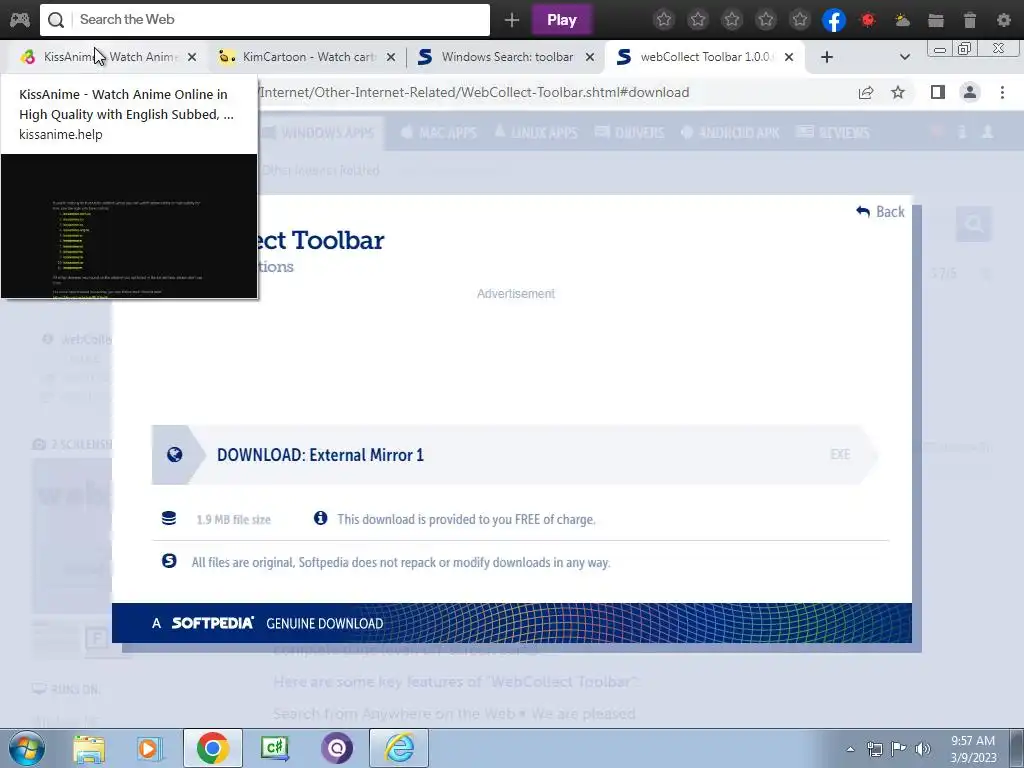
Task: Launch Internet Explorer from taskbar
Action: [399, 748]
